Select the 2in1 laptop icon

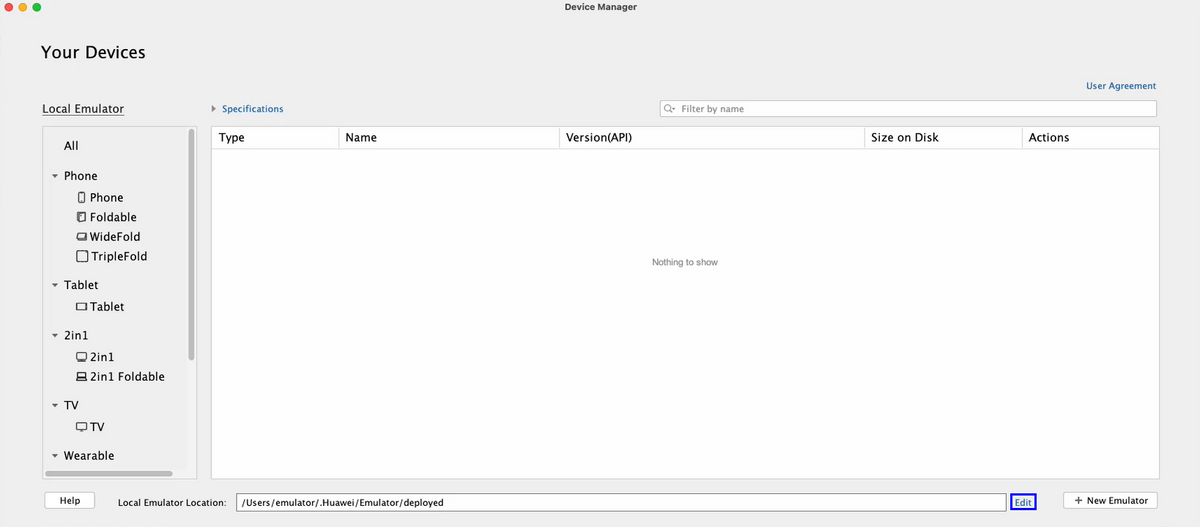click(x=82, y=357)
